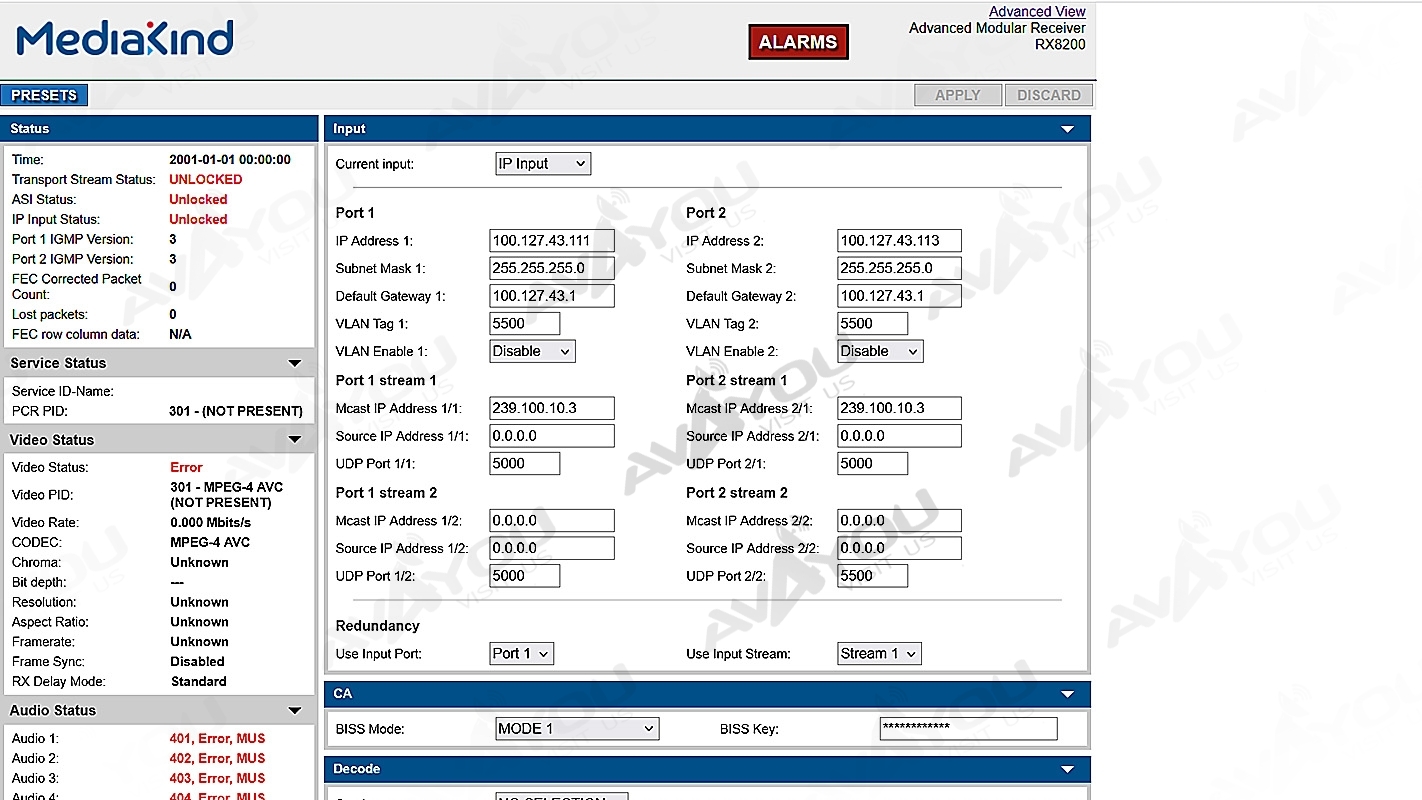1422x800 pixels.
Task: Collapse the Input panel arrow
Action: (1068, 129)
